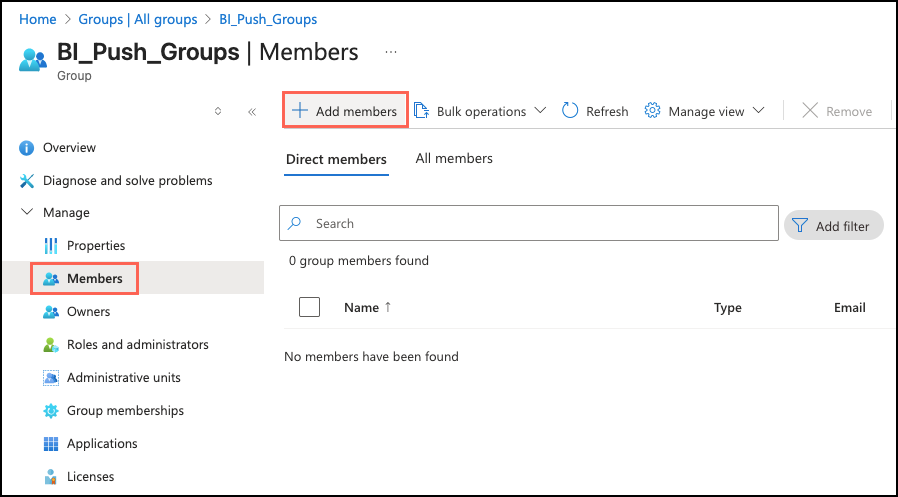Open Administrative units

124,378
